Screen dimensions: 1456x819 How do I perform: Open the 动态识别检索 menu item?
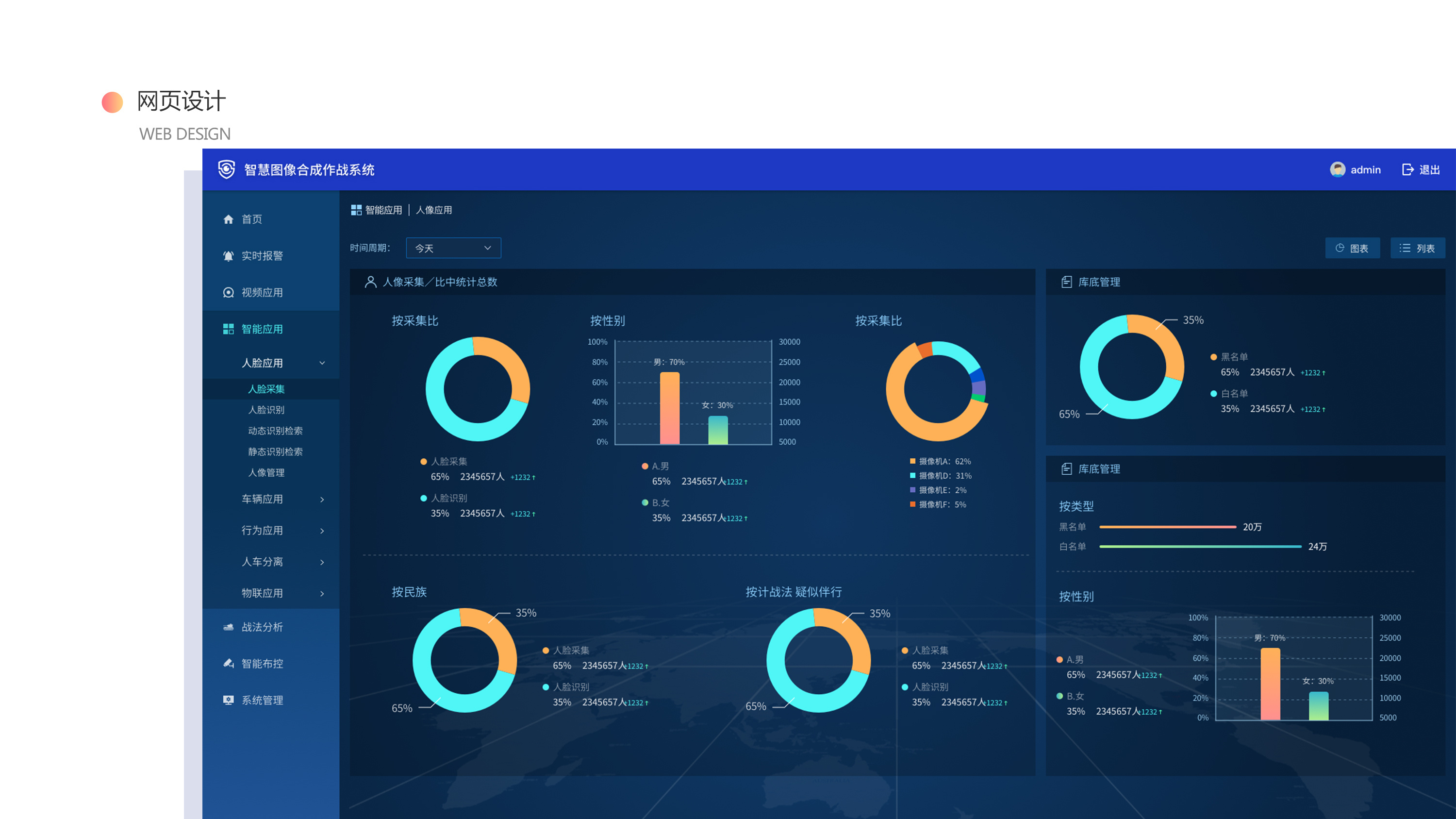(275, 431)
